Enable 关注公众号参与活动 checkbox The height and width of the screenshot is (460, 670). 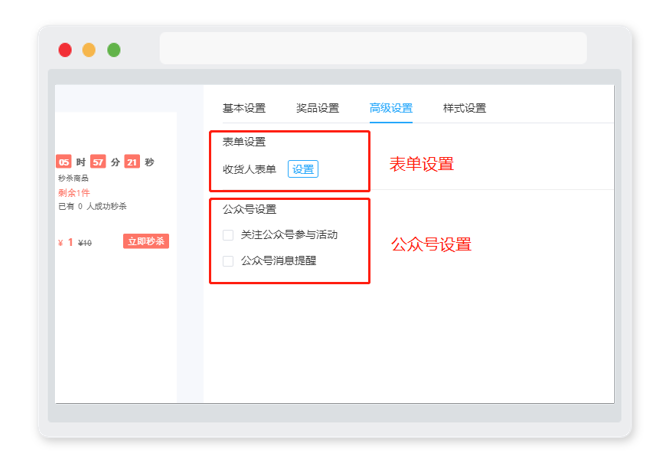228,235
